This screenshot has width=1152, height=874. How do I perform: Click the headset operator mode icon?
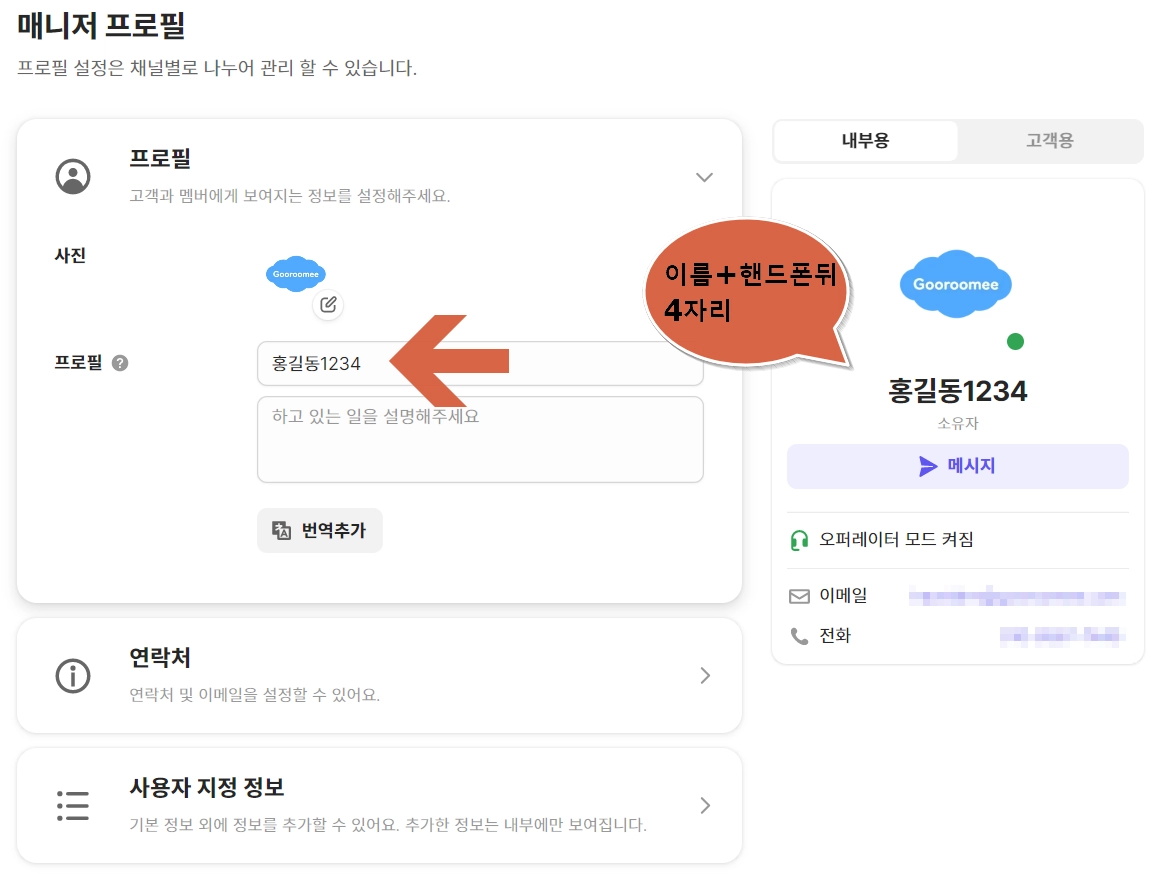click(799, 540)
